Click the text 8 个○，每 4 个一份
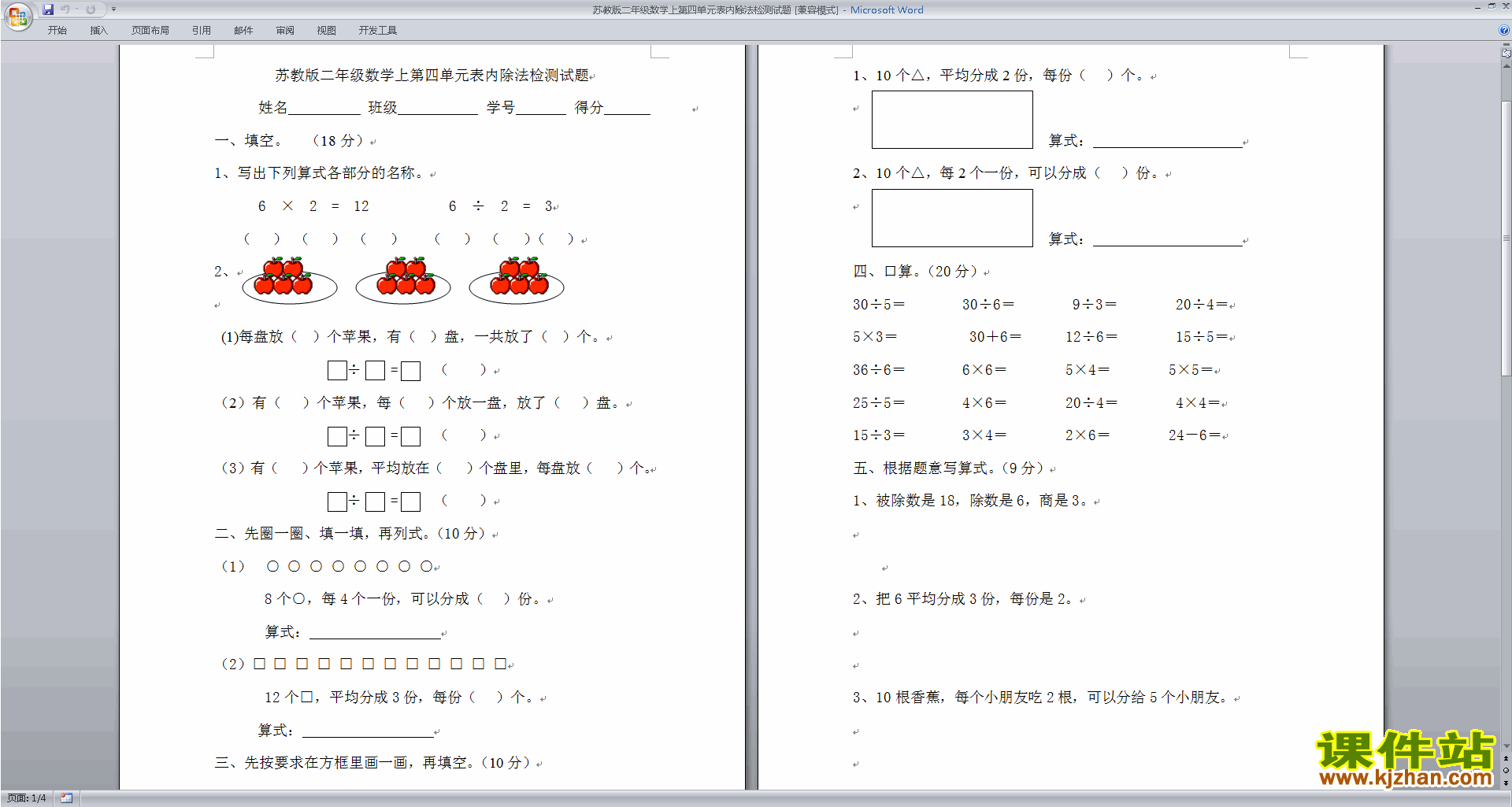The height and width of the screenshot is (807, 1512). coord(403,599)
